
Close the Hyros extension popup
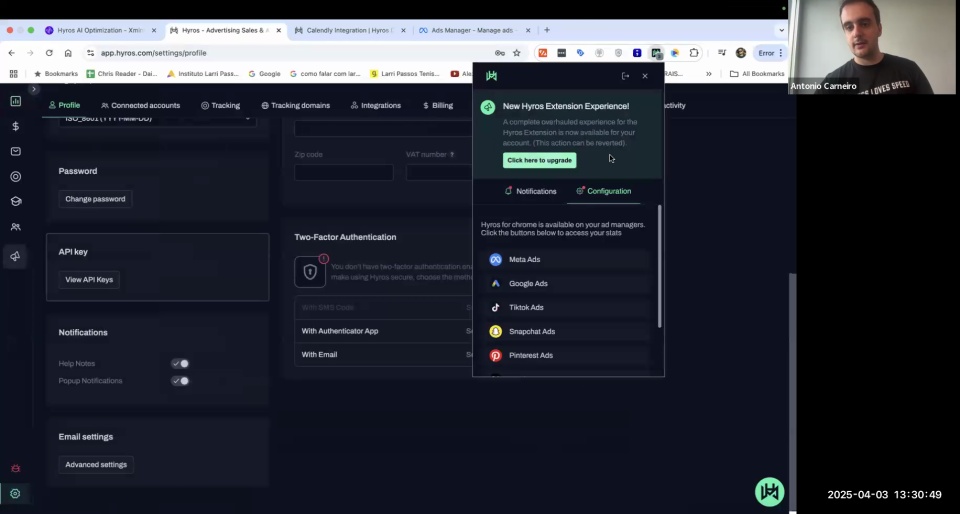click(x=645, y=76)
